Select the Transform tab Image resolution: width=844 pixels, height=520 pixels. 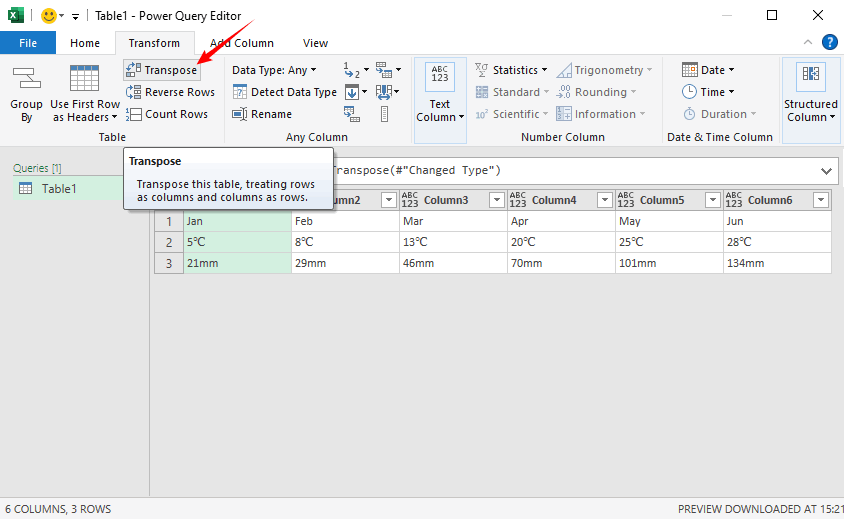154,43
